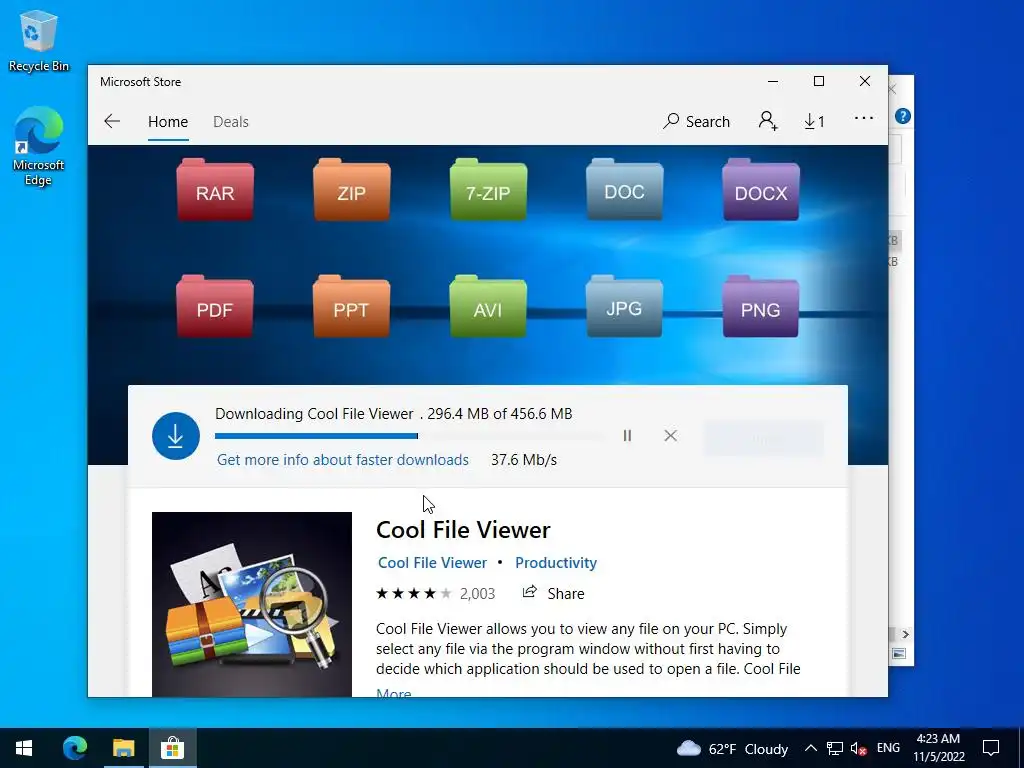The width and height of the screenshot is (1024, 768).
Task: Open downloads and updates indicator
Action: (x=814, y=121)
